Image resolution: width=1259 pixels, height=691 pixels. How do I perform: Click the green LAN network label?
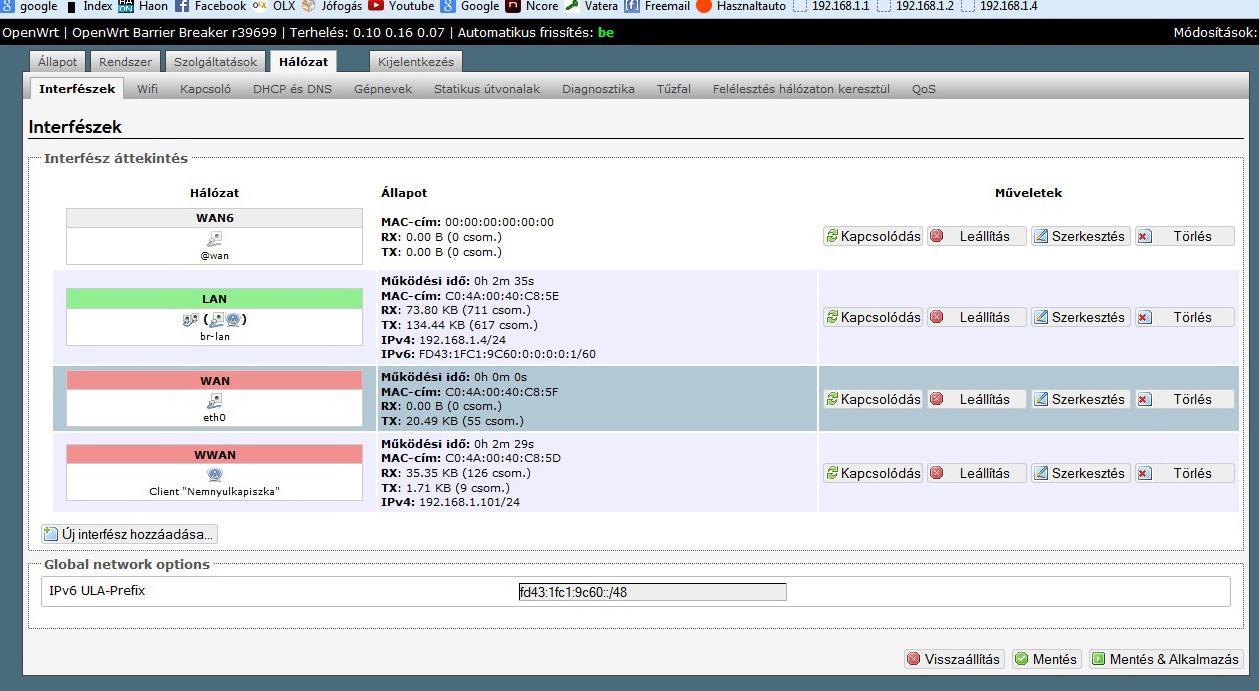click(x=214, y=299)
